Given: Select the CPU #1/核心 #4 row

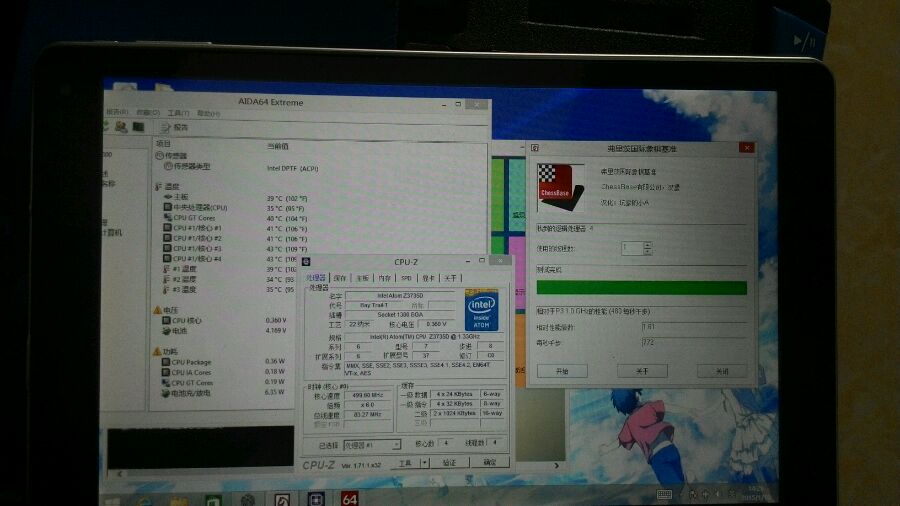Looking at the screenshot, I should click(x=193, y=259).
